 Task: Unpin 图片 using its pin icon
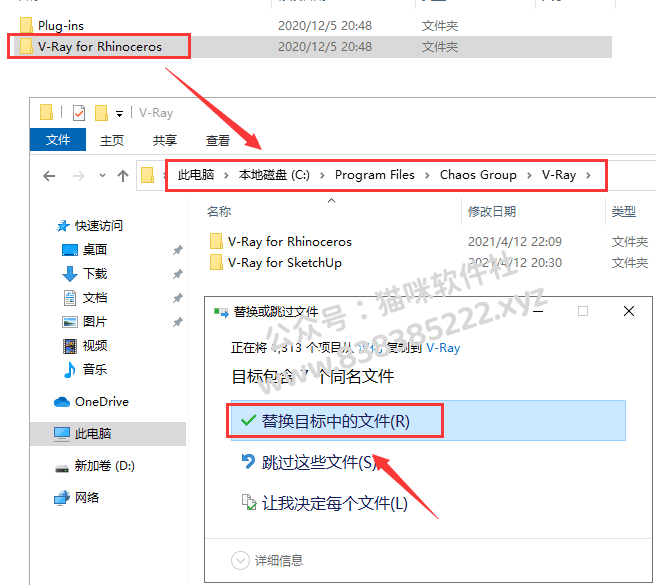178,322
